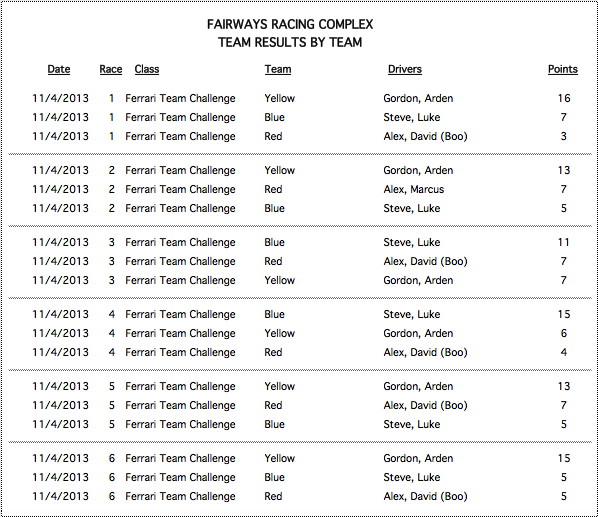The width and height of the screenshot is (598, 517).
Task: Click Blue team entry in race 3
Action: coord(274,242)
